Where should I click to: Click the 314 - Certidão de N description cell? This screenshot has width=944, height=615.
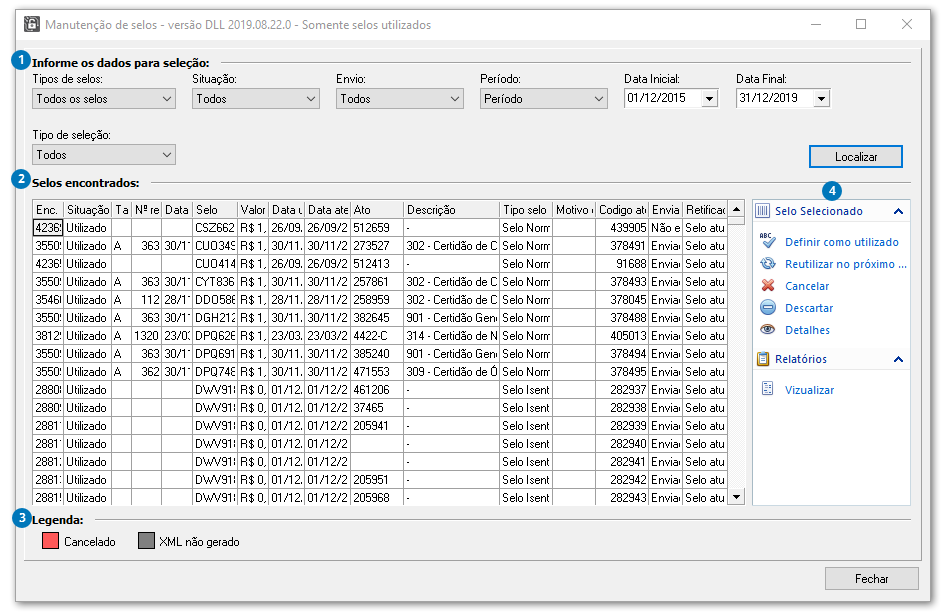click(452, 336)
